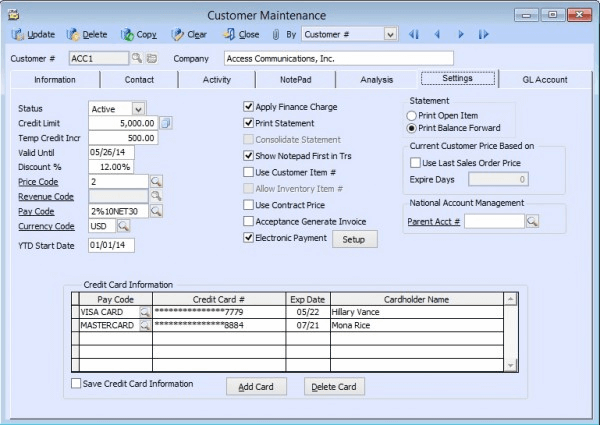Viewport: 600px width, 425px height.
Task: Click the Price Code link
Action: (x=38, y=182)
